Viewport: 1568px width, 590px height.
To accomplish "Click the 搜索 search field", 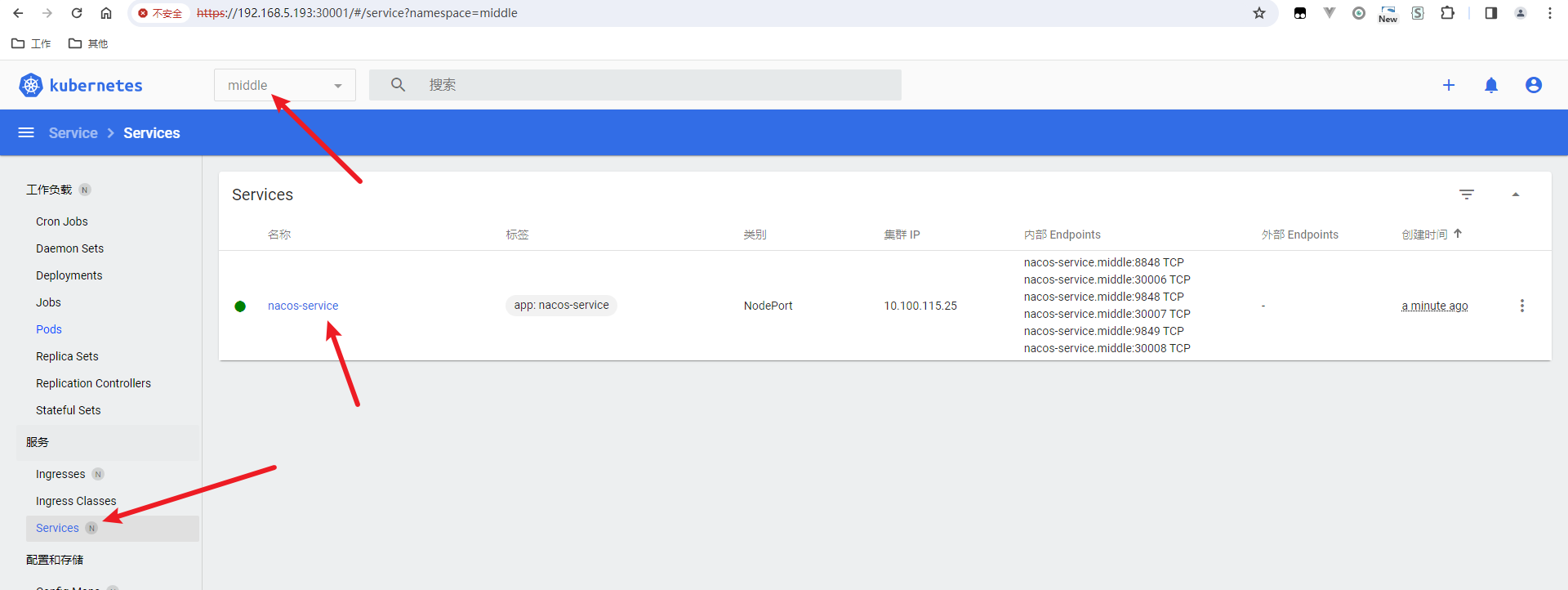I will pyautogui.click(x=635, y=85).
